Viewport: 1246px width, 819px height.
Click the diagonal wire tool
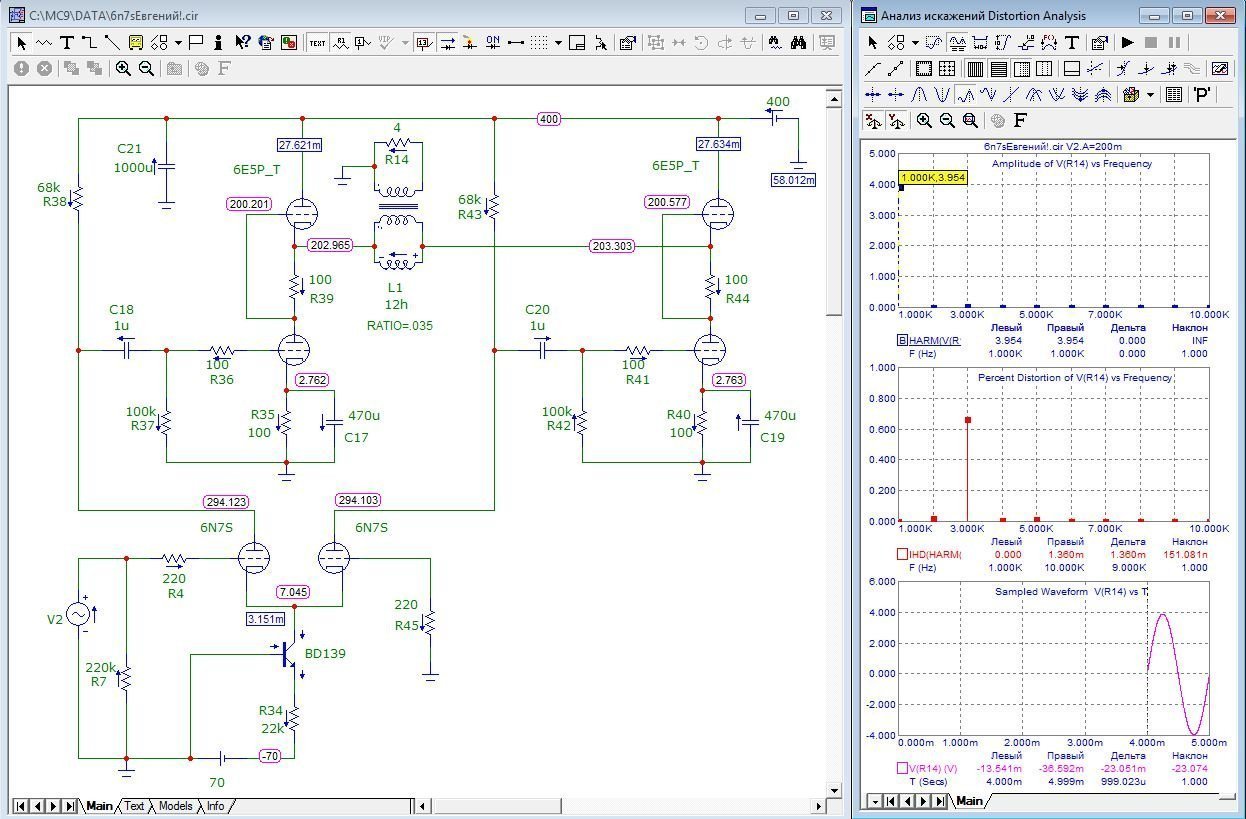pyautogui.click(x=112, y=43)
